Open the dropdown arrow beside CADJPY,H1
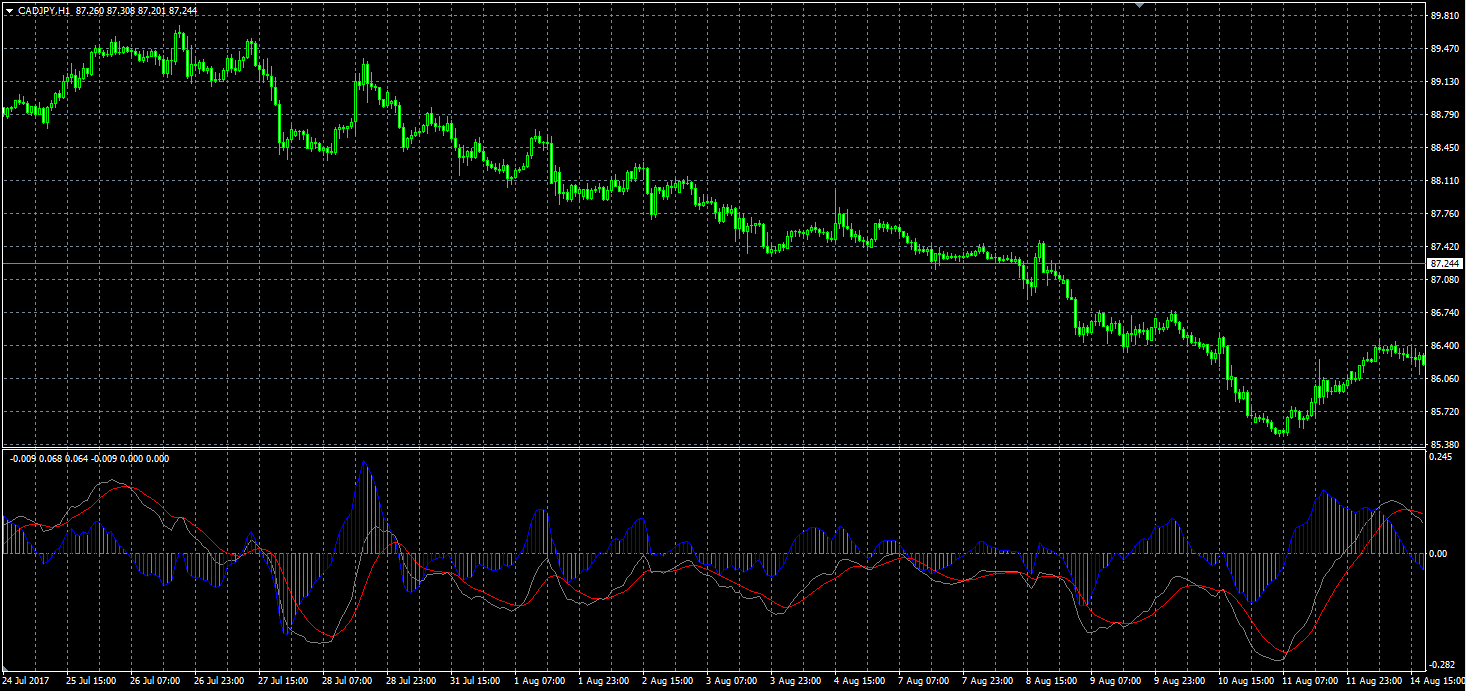Viewport: 1466px width, 691px height. 8,10
